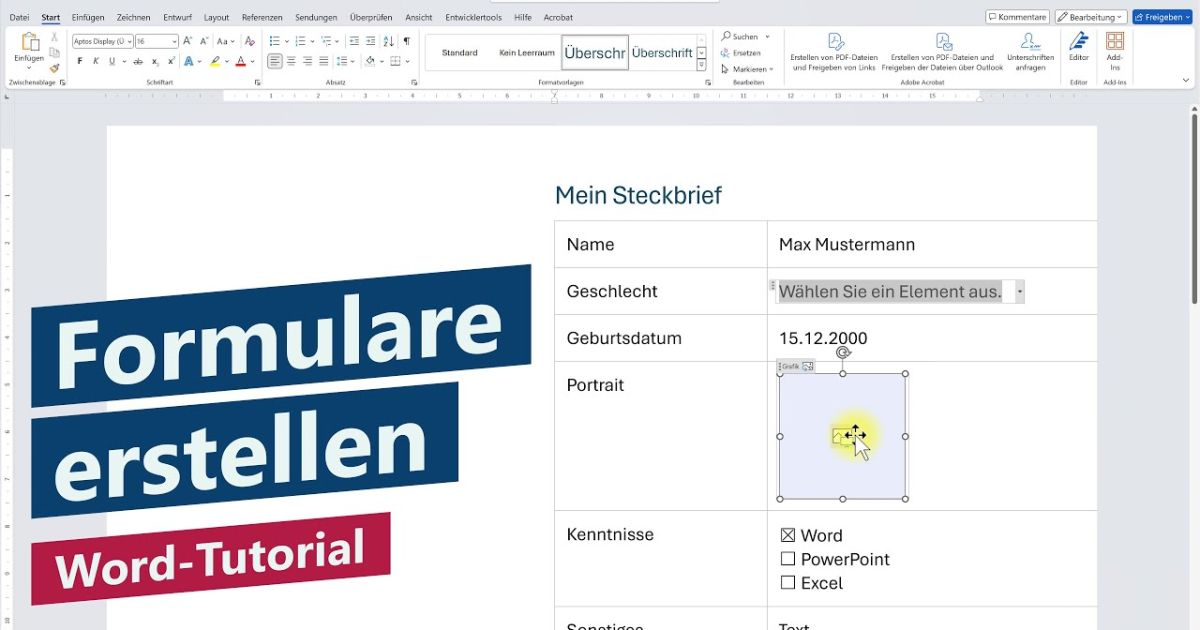Select the bold formatting icon

pos(79,61)
